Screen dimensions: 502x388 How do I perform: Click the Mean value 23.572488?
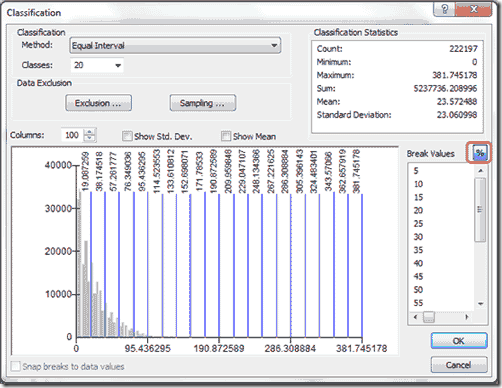(457, 101)
